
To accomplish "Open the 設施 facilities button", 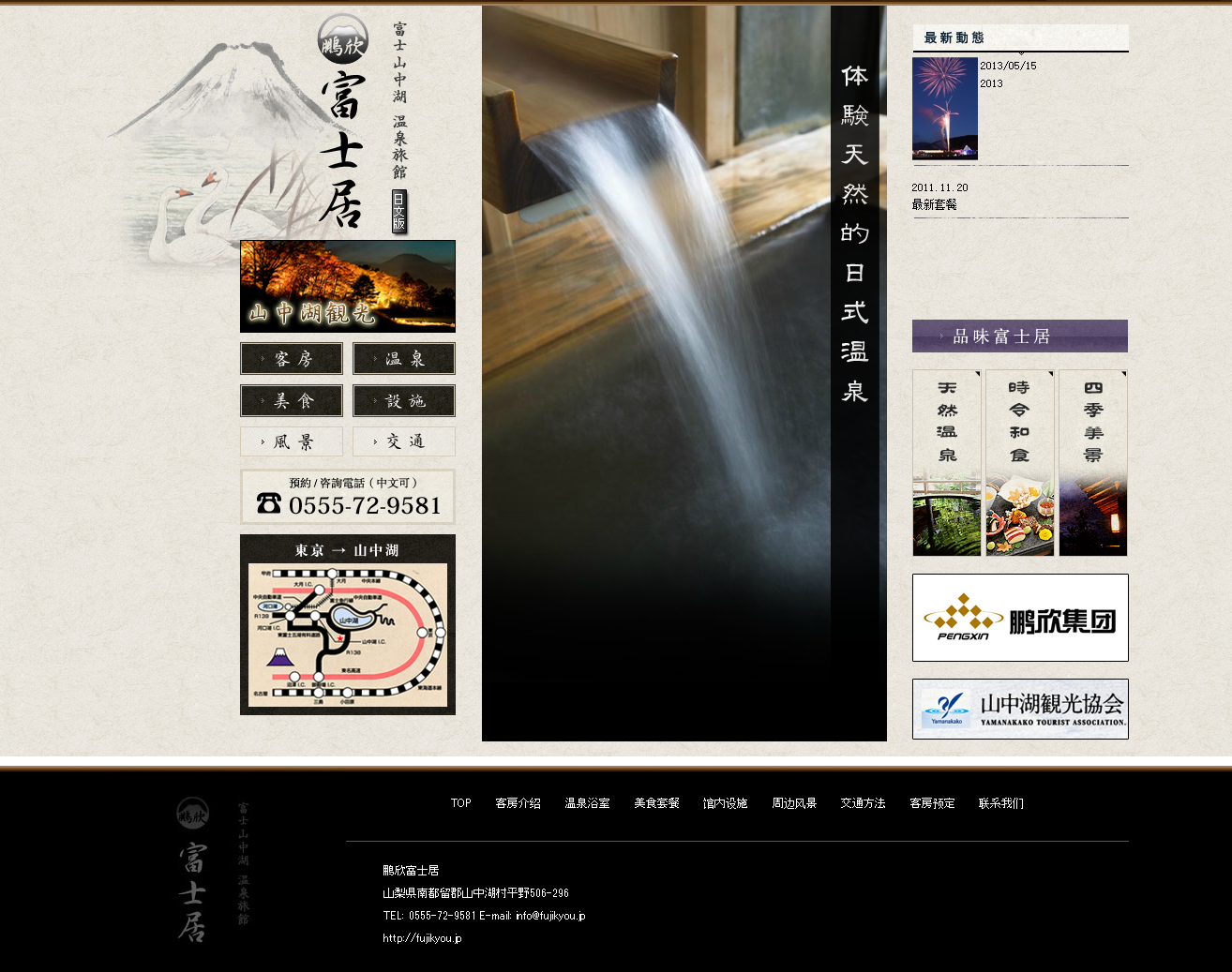I will (404, 401).
